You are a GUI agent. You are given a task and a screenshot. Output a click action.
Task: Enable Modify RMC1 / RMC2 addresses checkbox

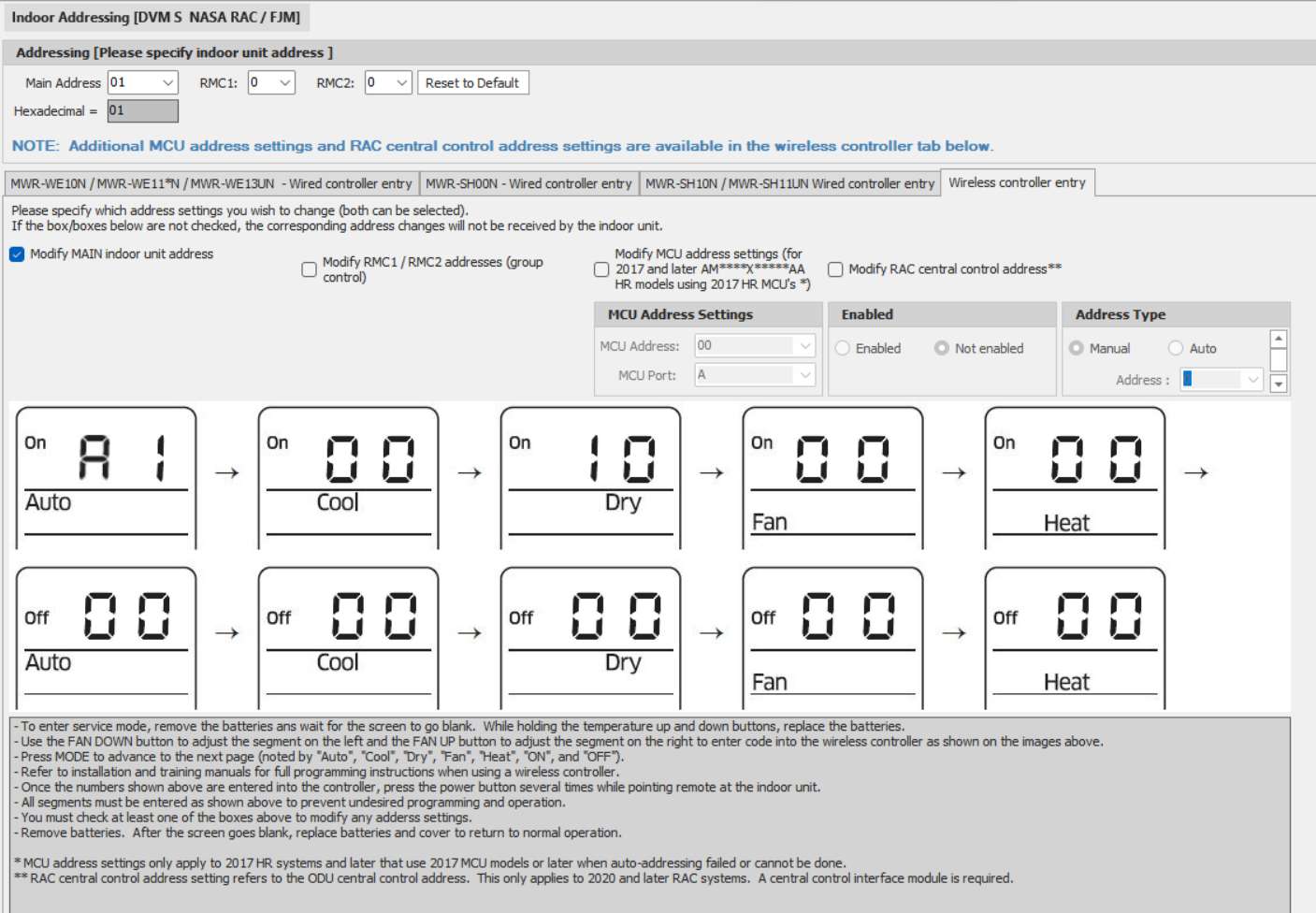click(x=309, y=269)
